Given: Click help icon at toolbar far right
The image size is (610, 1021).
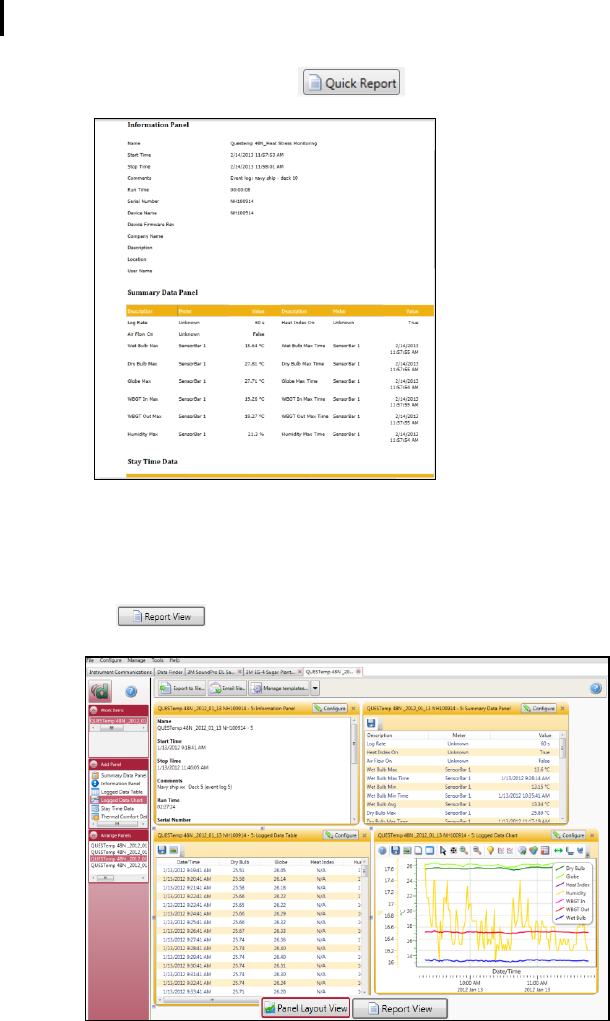Looking at the screenshot, I should click(x=596, y=688).
